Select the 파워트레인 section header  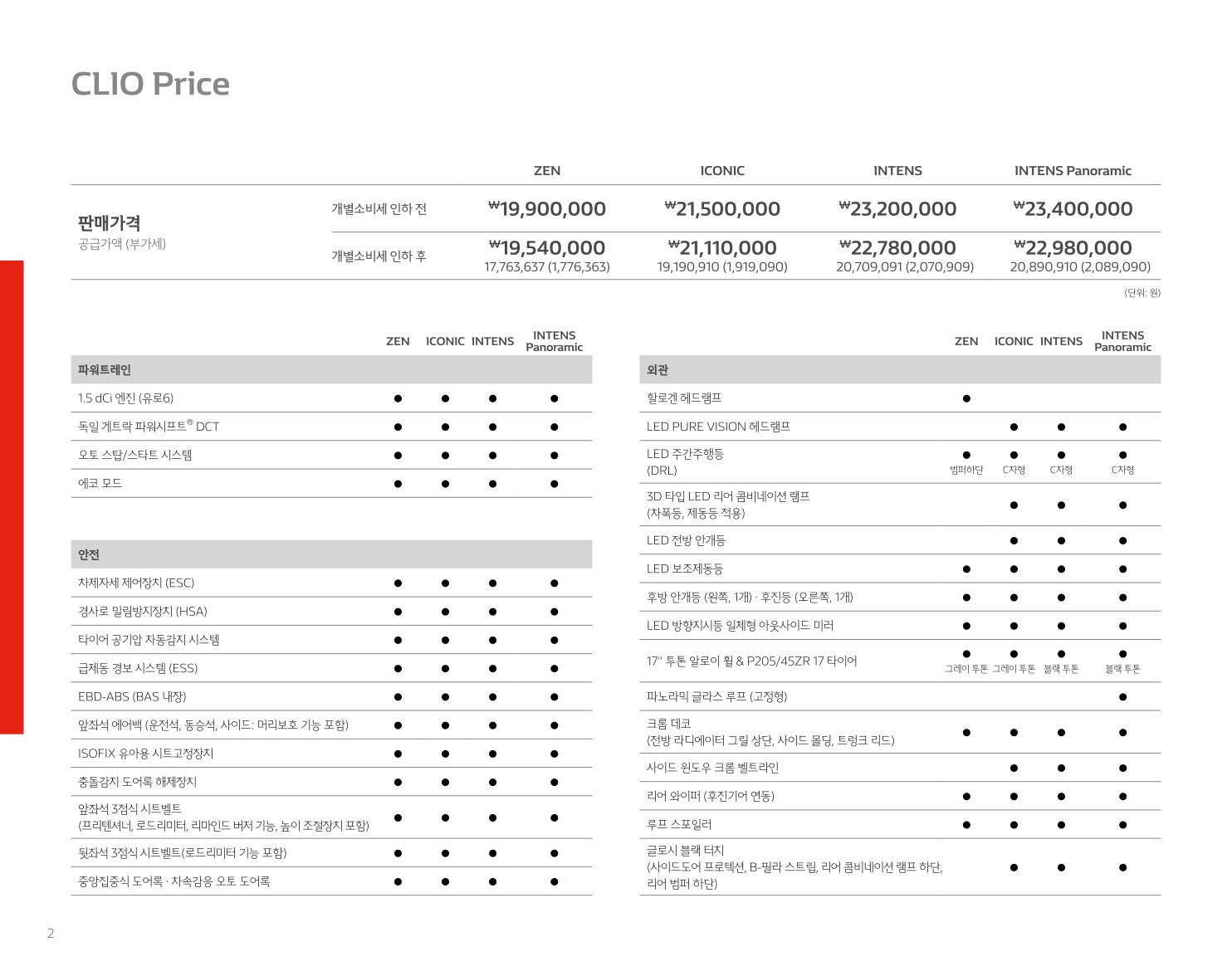(105, 370)
